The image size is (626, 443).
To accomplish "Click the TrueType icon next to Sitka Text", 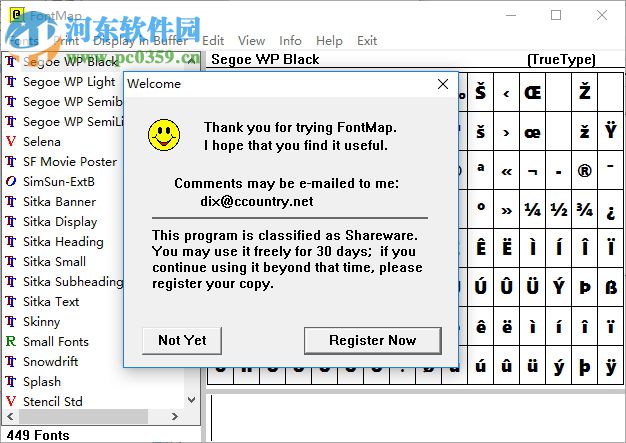I will click(x=11, y=301).
